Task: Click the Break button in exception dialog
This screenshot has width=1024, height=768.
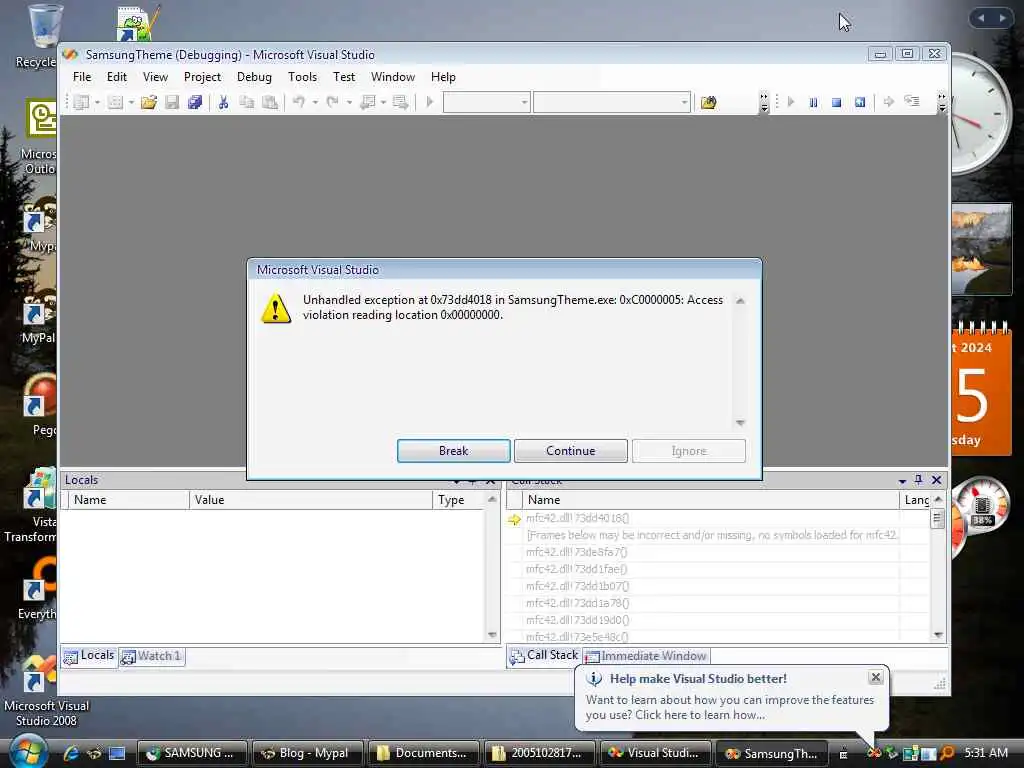Action: 454,451
